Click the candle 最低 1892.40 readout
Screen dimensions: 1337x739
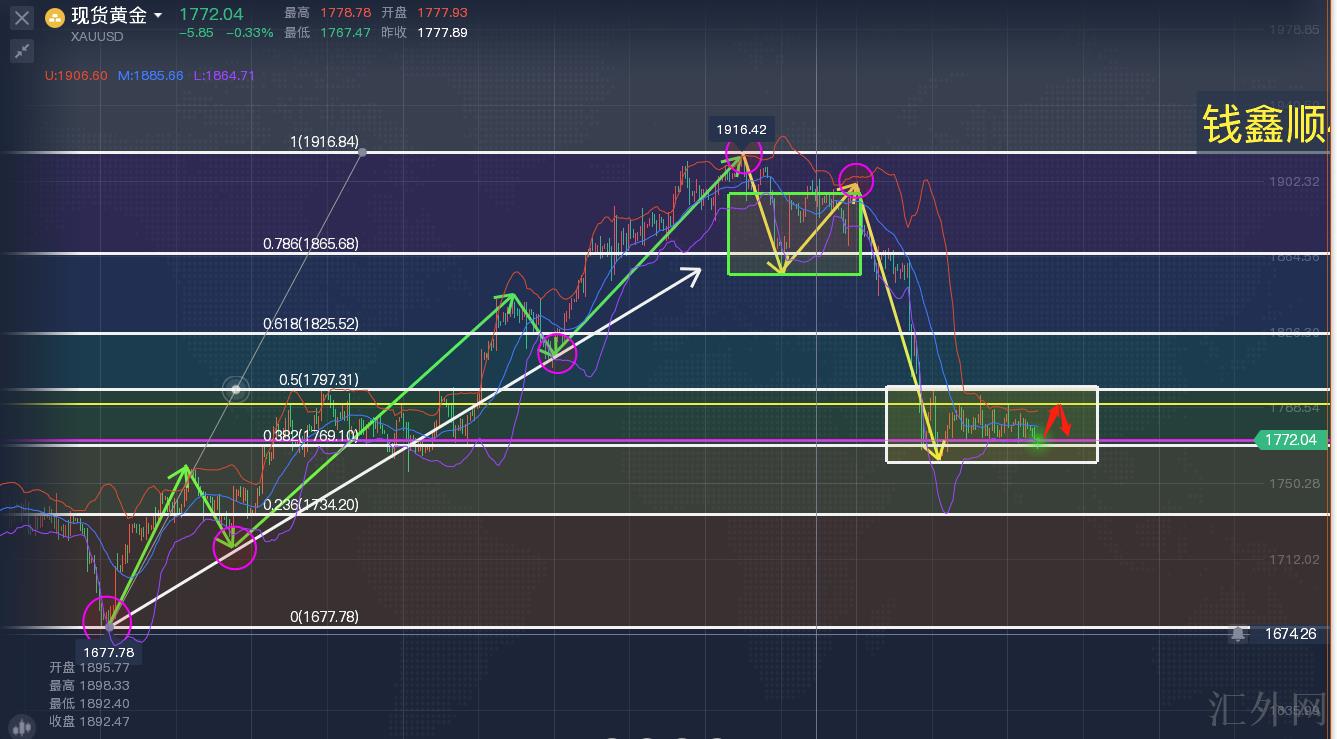point(89,703)
